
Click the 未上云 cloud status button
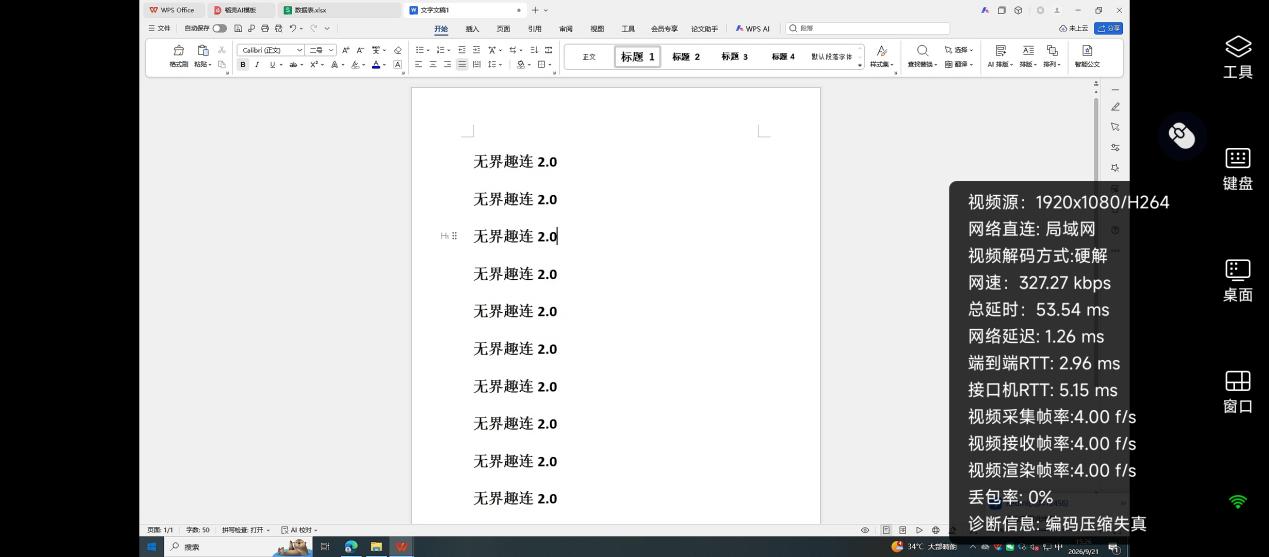point(1074,28)
